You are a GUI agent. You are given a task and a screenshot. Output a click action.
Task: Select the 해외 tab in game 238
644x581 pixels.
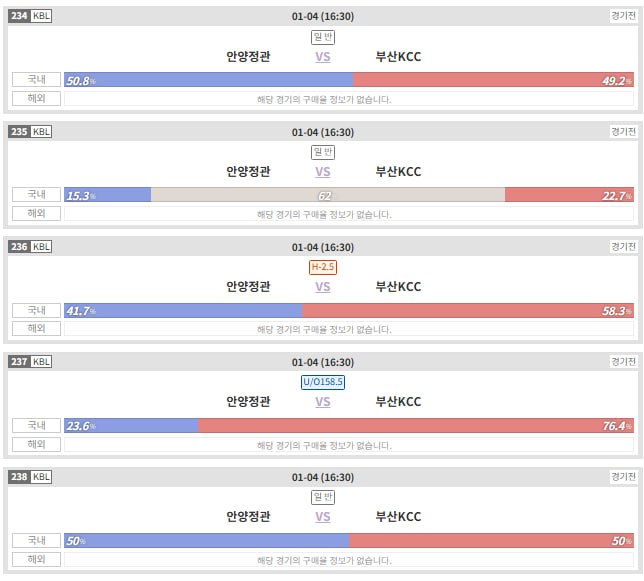pos(37,559)
